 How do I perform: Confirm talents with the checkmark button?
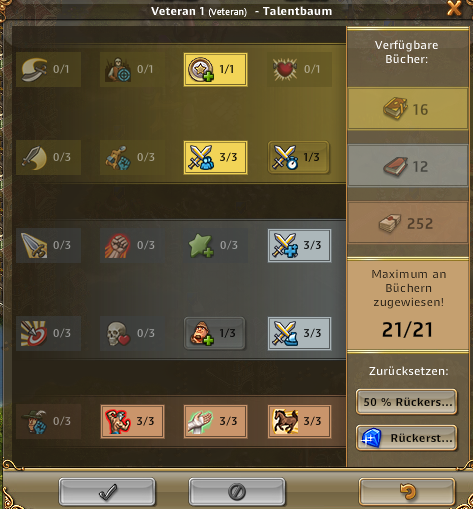pos(107,492)
